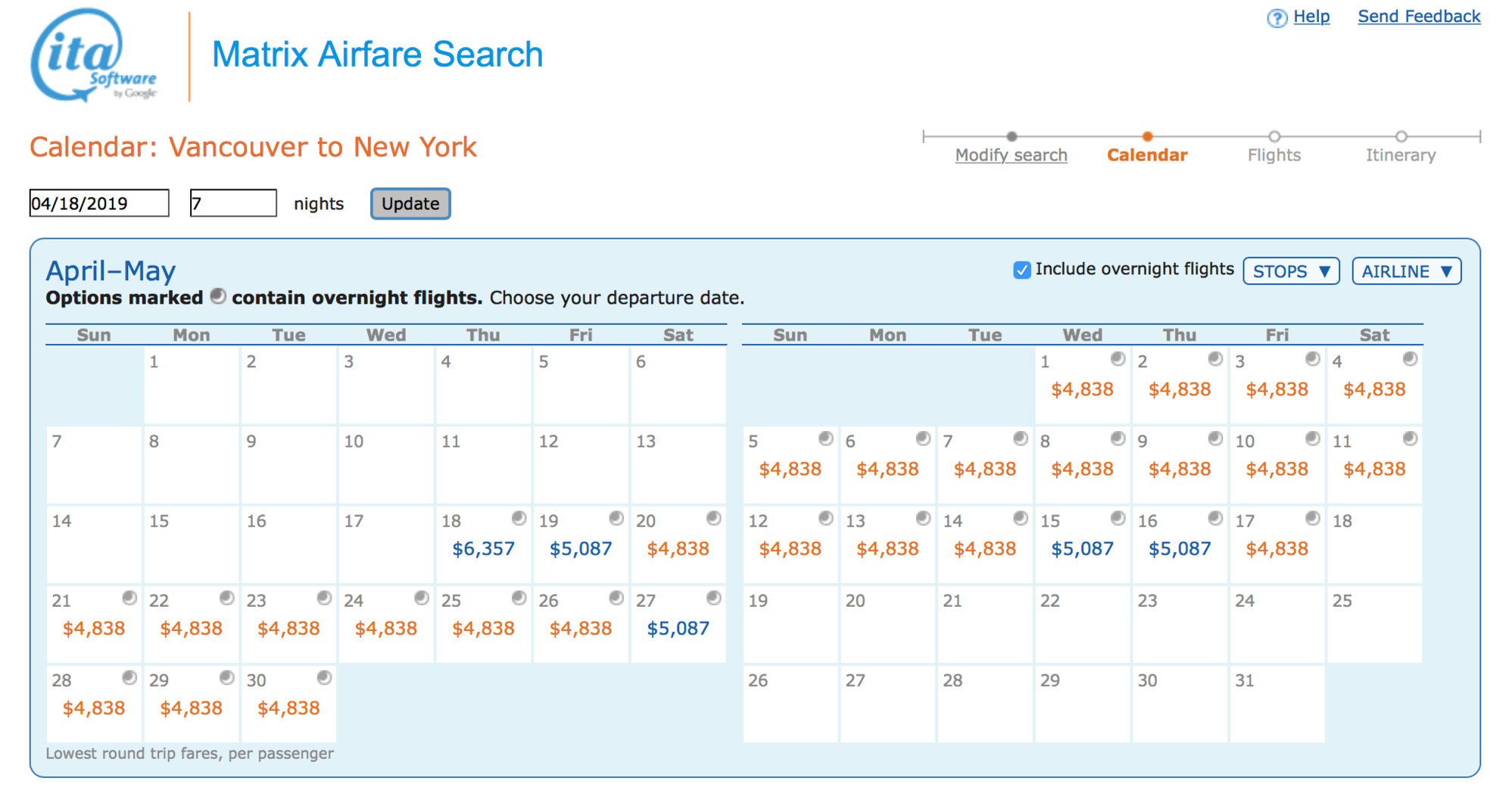
Task: Go to the Modify search step
Action: pyautogui.click(x=1011, y=155)
